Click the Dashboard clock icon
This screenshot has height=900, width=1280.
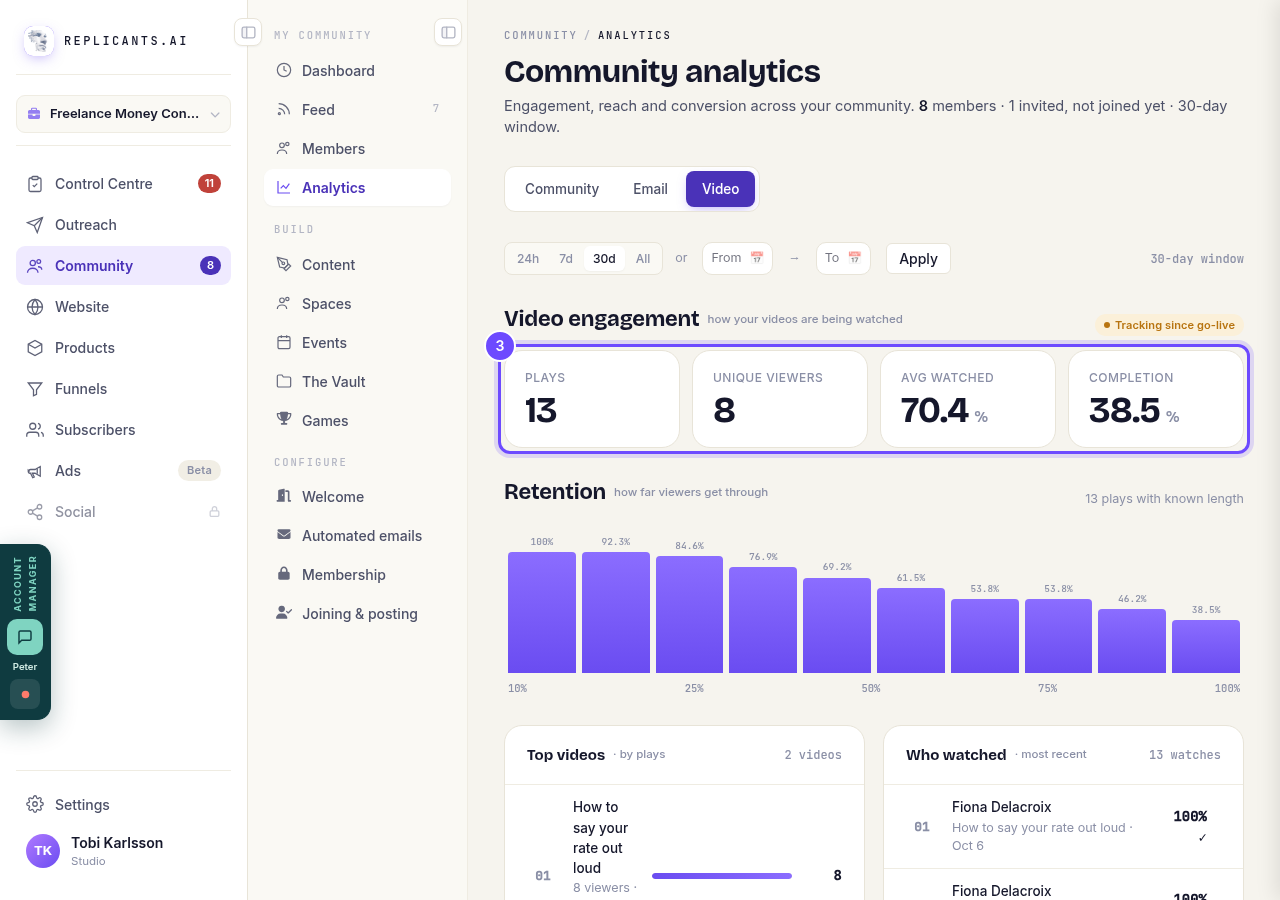pyautogui.click(x=284, y=71)
